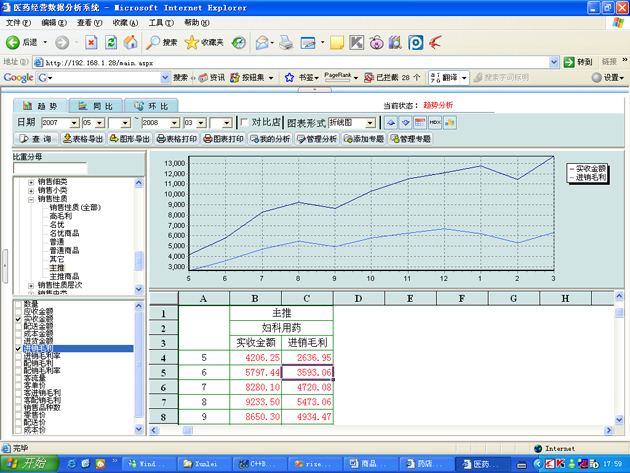The height and width of the screenshot is (473, 630).
Task: Click the table view calendar-grid icon
Action: [x=420, y=123]
